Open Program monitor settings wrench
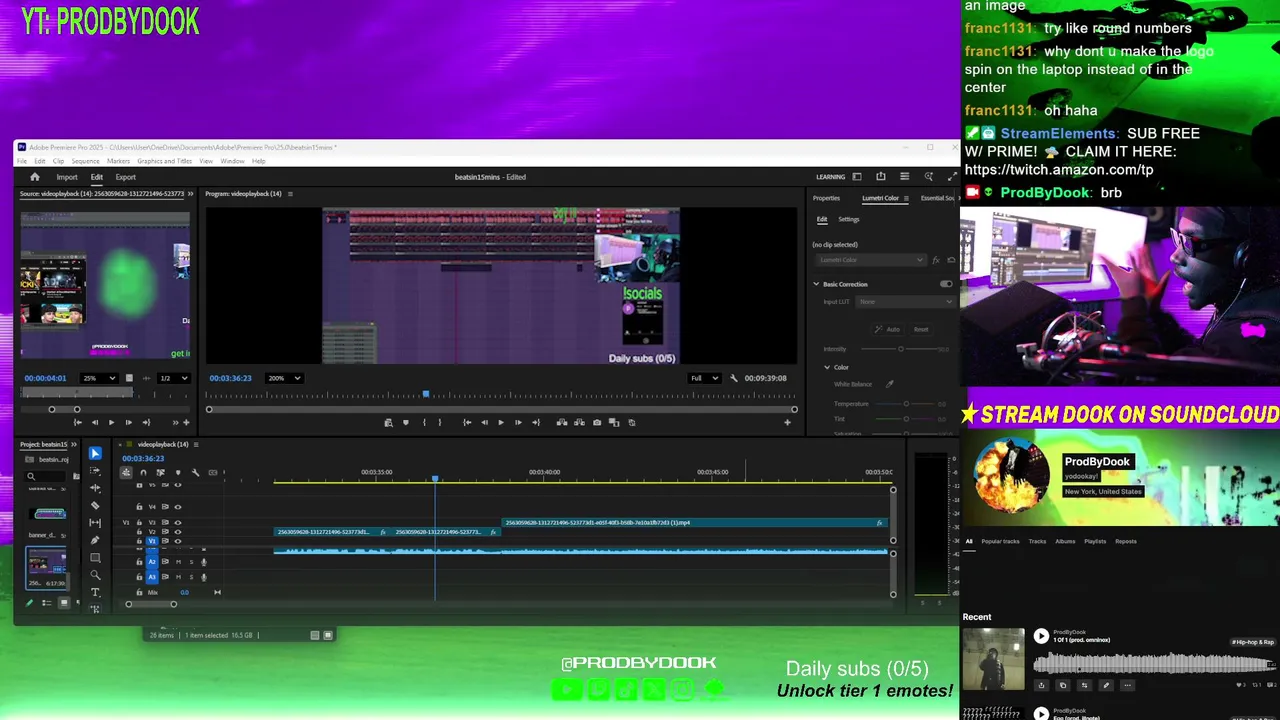This screenshot has width=1280, height=720. [734, 378]
